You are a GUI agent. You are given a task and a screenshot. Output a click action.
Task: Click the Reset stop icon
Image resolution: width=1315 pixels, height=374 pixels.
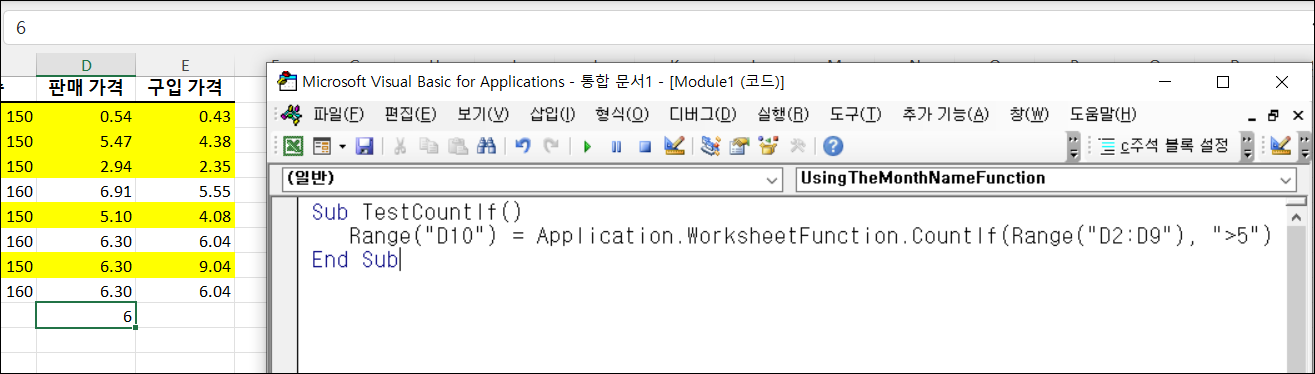coord(645,146)
